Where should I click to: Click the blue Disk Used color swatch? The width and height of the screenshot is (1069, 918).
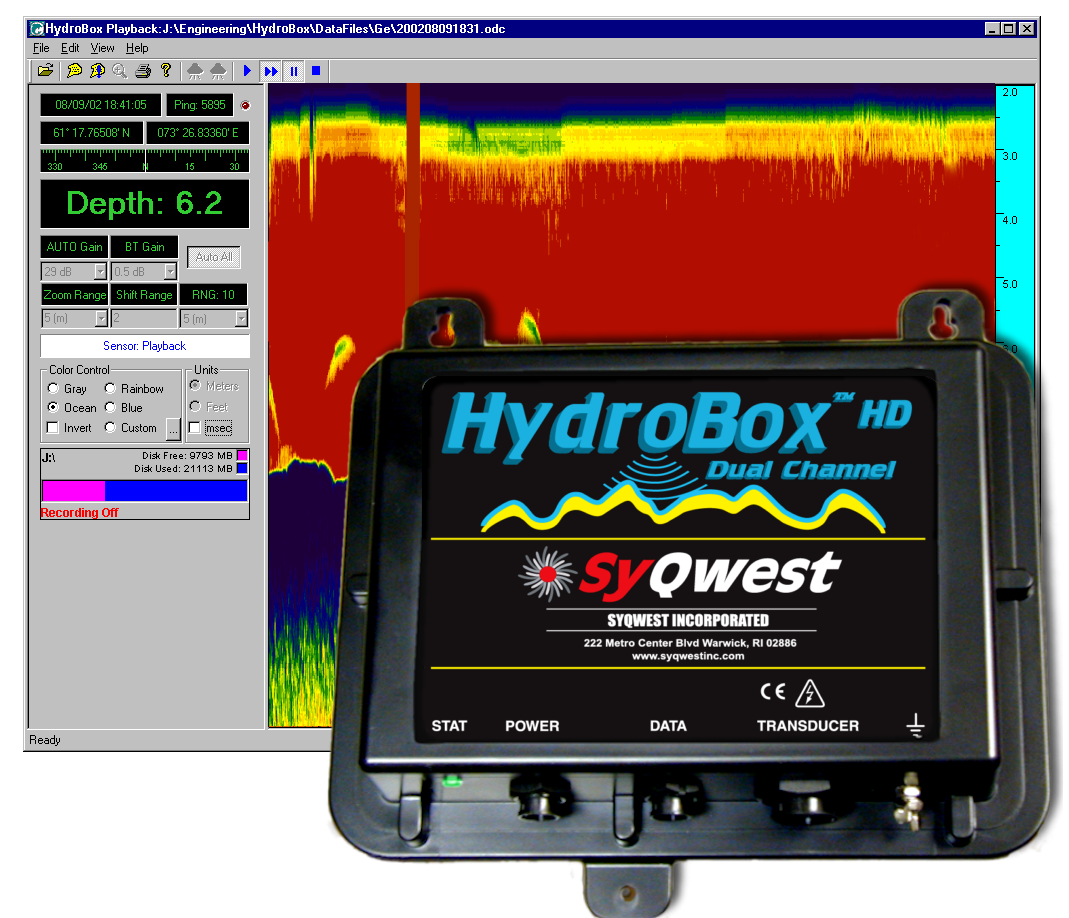pos(242,468)
